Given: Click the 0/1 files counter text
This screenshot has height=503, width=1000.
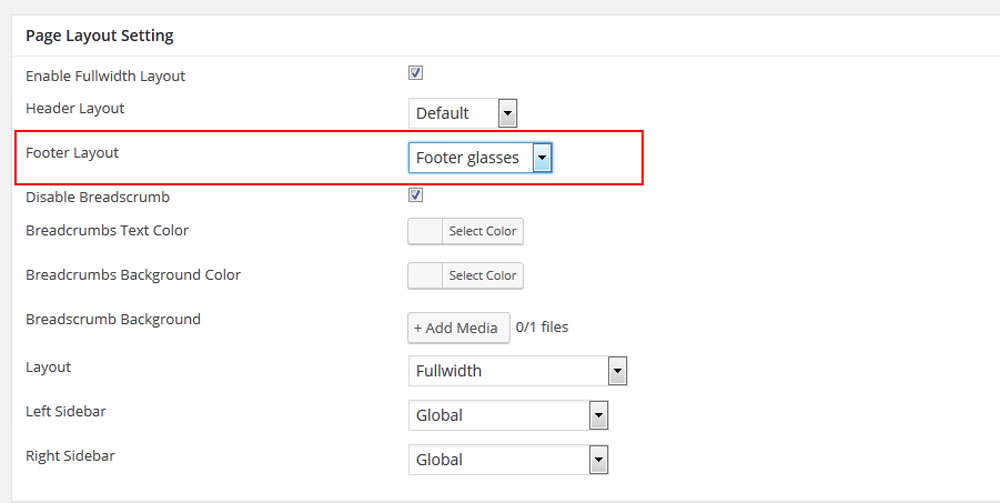Looking at the screenshot, I should pos(542,327).
